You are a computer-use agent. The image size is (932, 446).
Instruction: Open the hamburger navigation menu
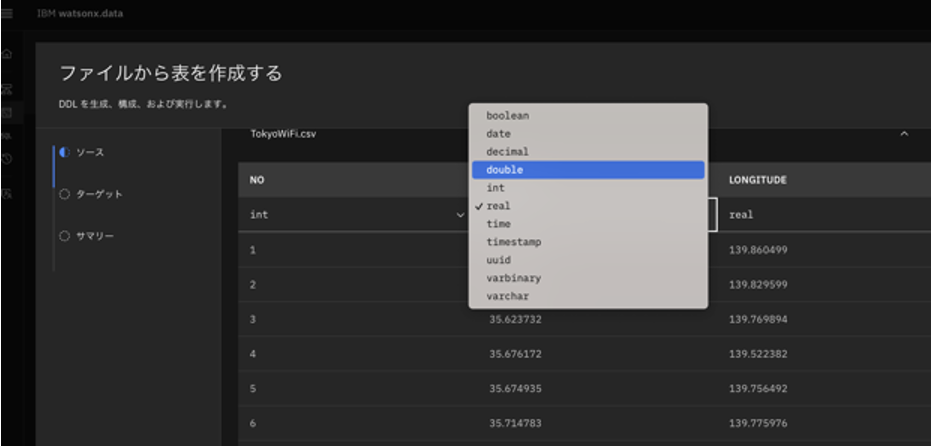click(7, 14)
